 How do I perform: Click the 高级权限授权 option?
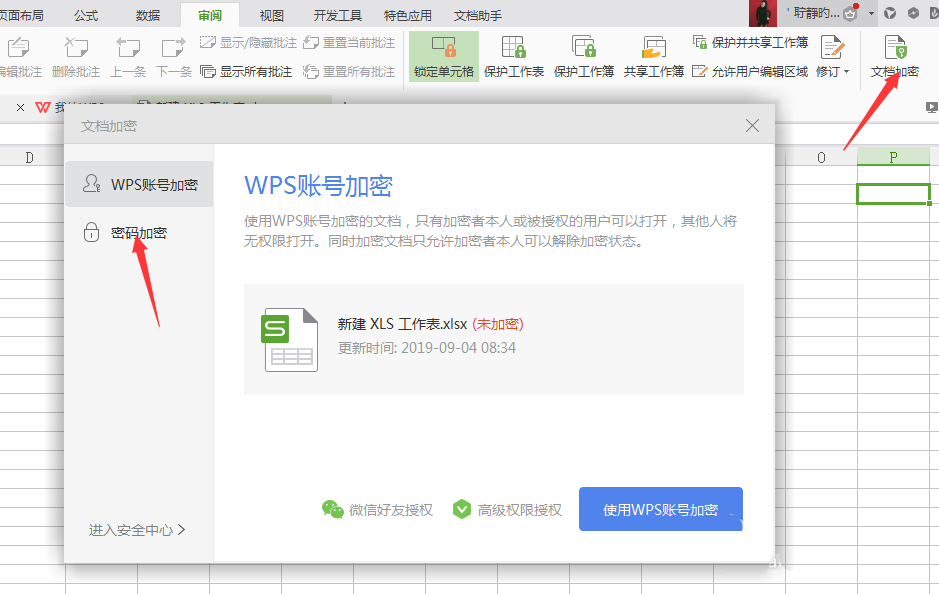point(507,510)
